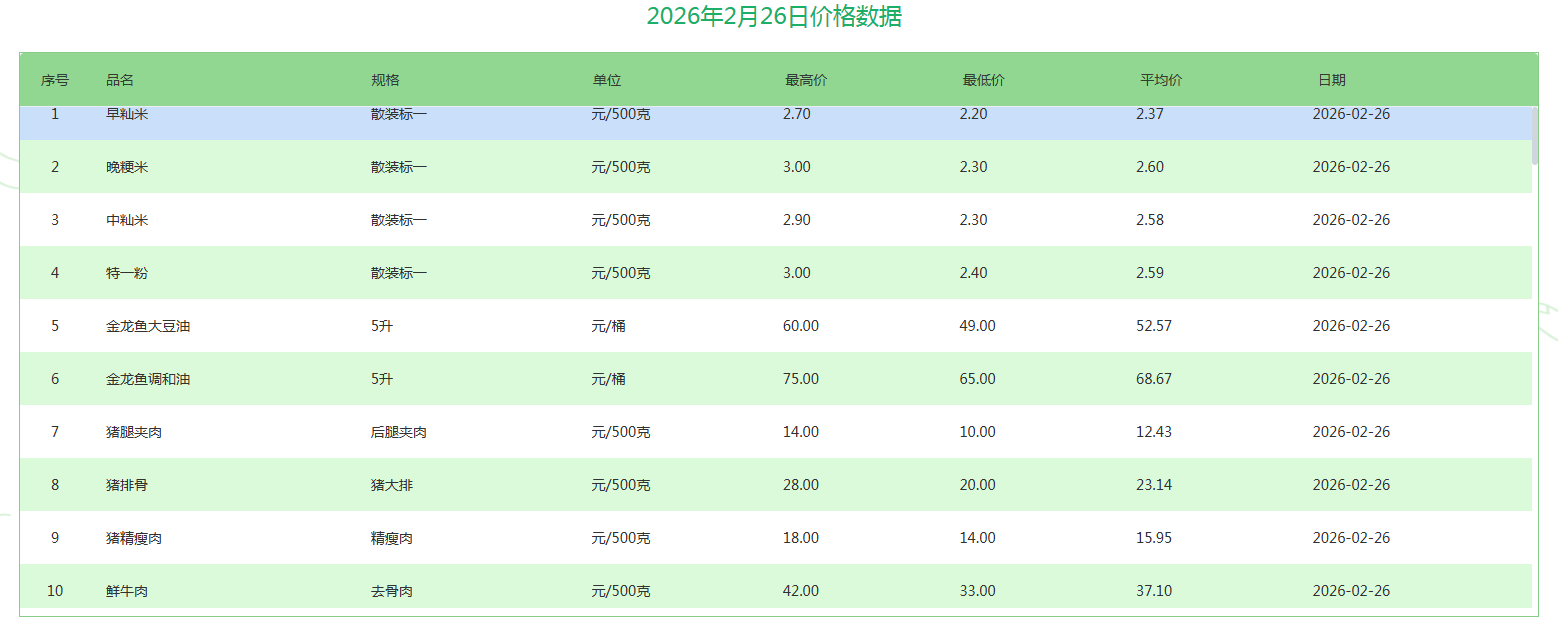Click the 序号 column header
The height and width of the screenshot is (638, 1558).
point(55,80)
